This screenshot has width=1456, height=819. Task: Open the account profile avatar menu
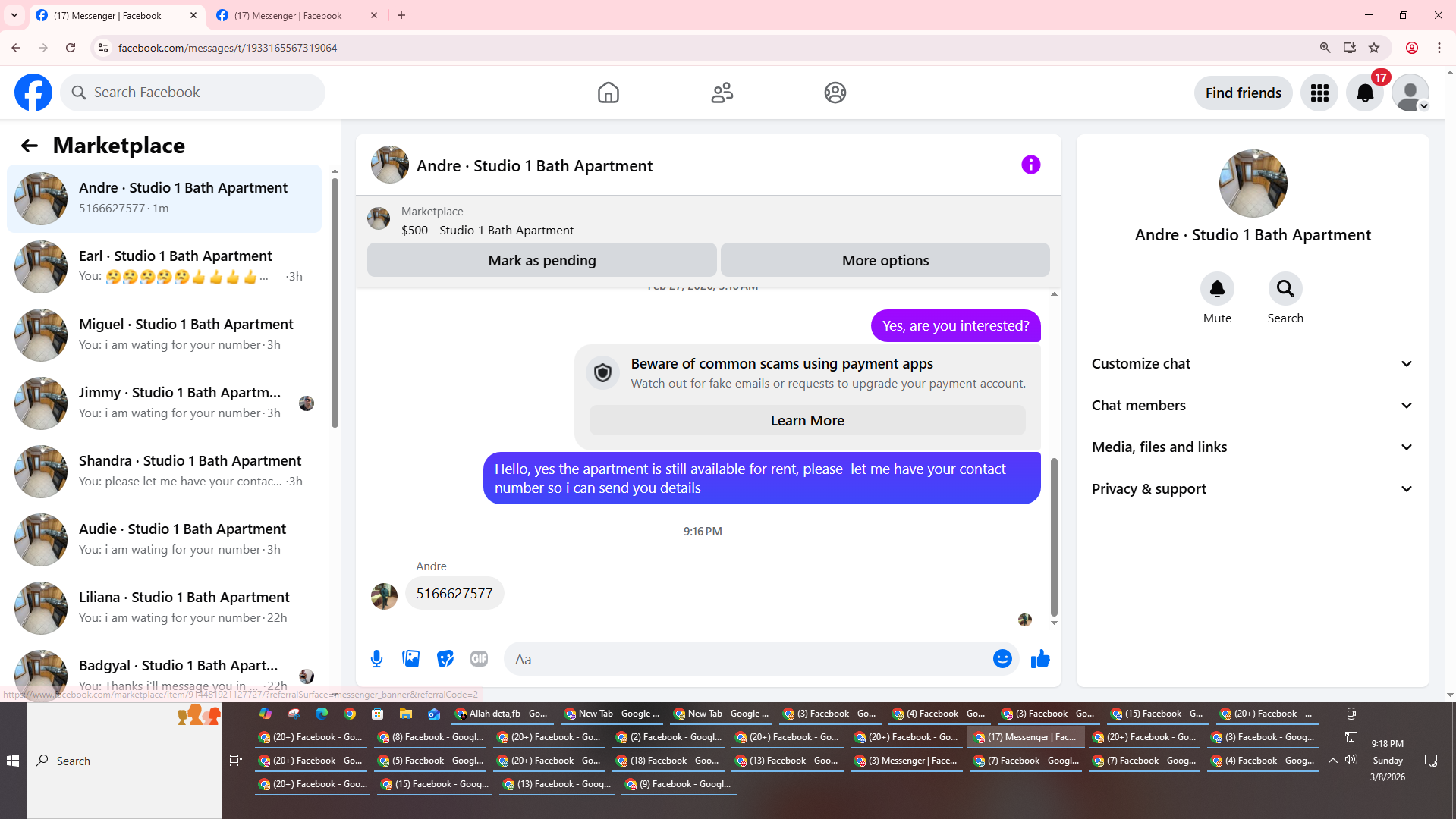click(x=1410, y=93)
